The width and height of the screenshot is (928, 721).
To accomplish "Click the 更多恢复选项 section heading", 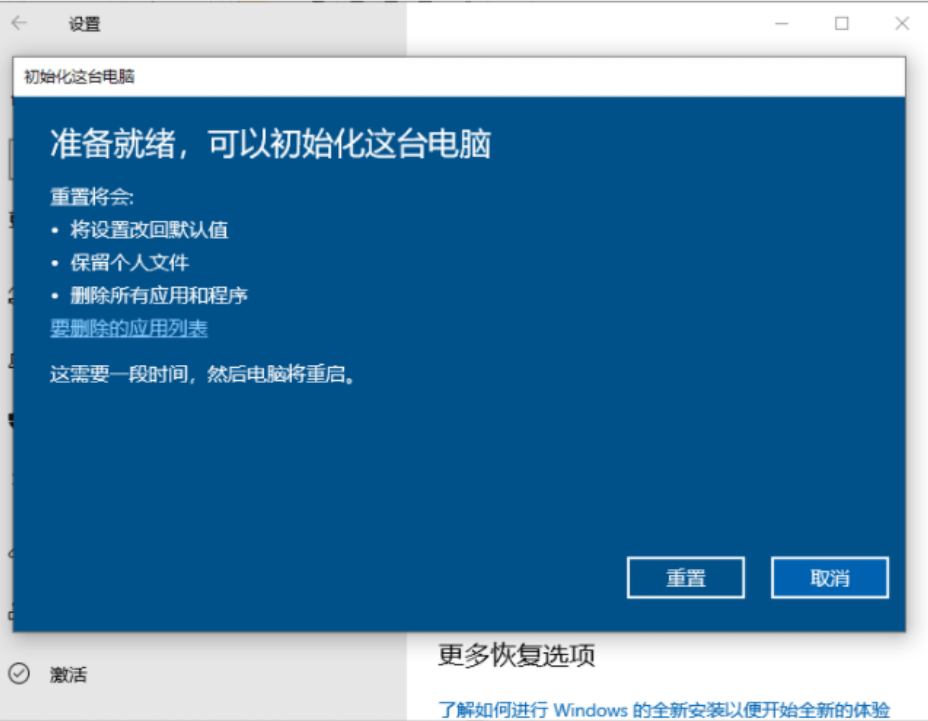I will pos(517,655).
